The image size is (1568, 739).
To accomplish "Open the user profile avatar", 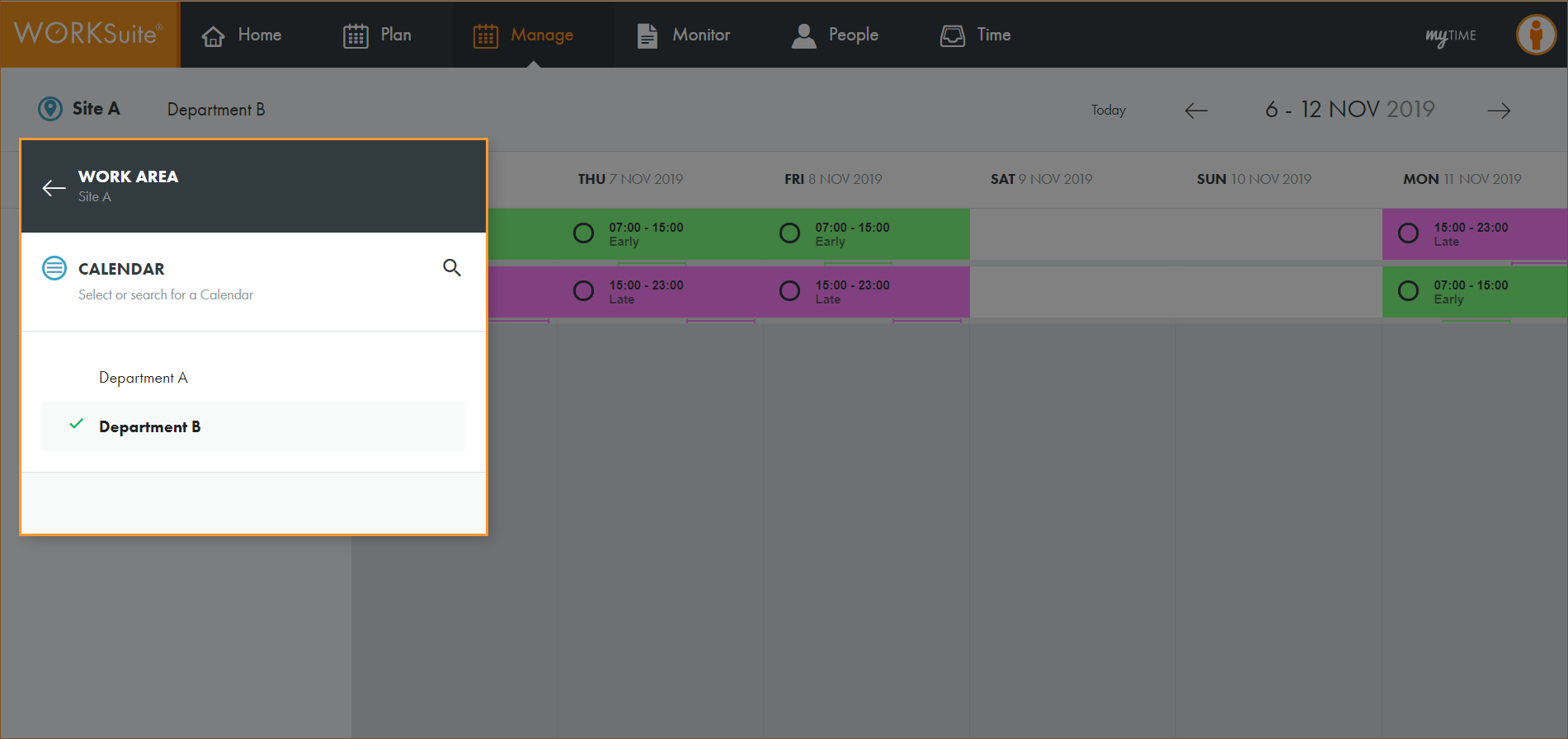I will (1535, 35).
